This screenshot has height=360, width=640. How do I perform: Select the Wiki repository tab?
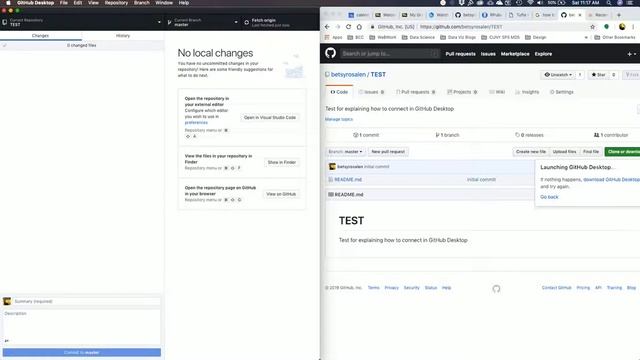497,92
